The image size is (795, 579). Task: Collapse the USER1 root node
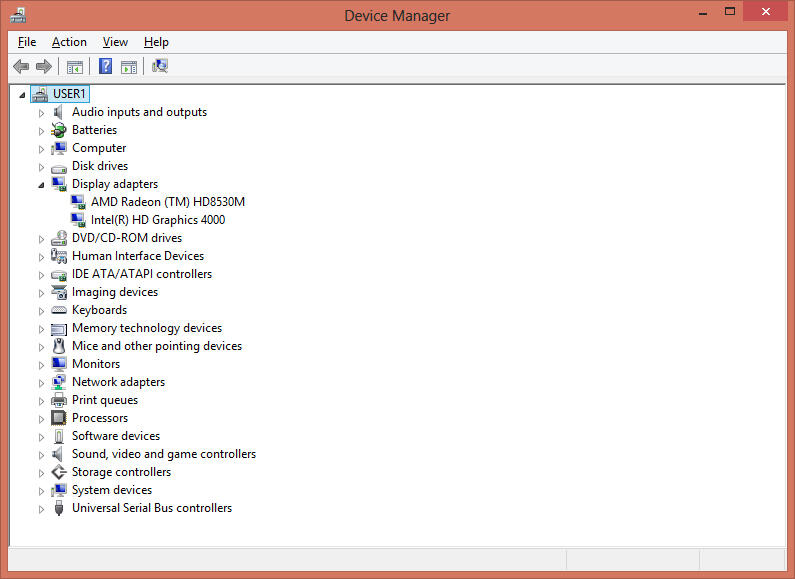click(22, 94)
